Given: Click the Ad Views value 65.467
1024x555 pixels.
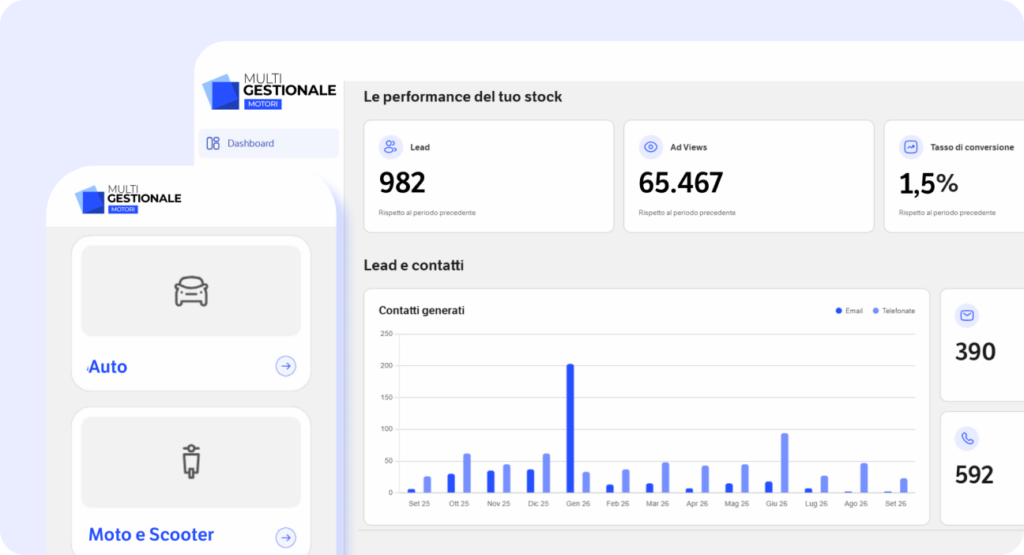Looking at the screenshot, I should click(x=680, y=183).
